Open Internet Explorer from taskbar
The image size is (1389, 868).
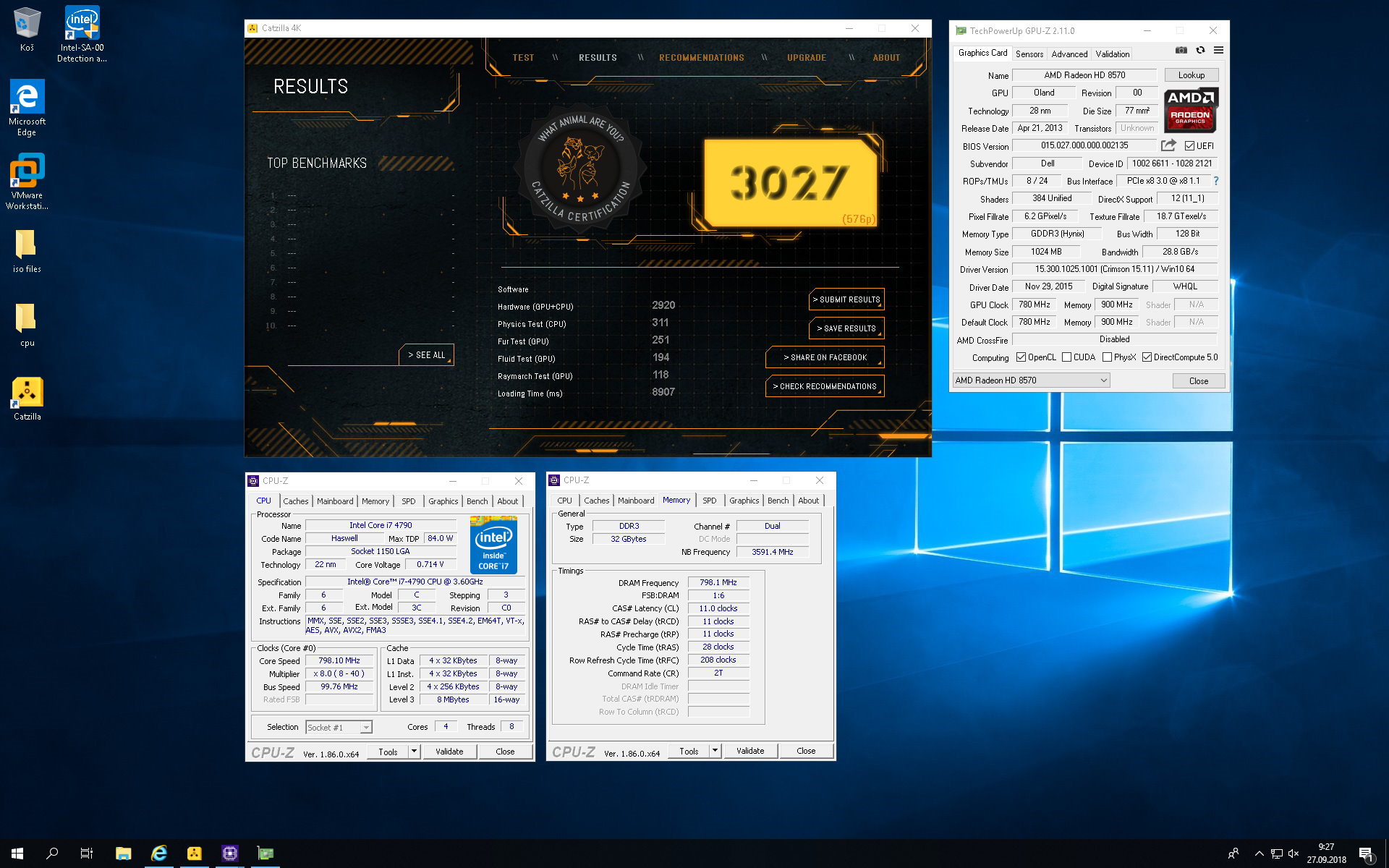[x=158, y=854]
